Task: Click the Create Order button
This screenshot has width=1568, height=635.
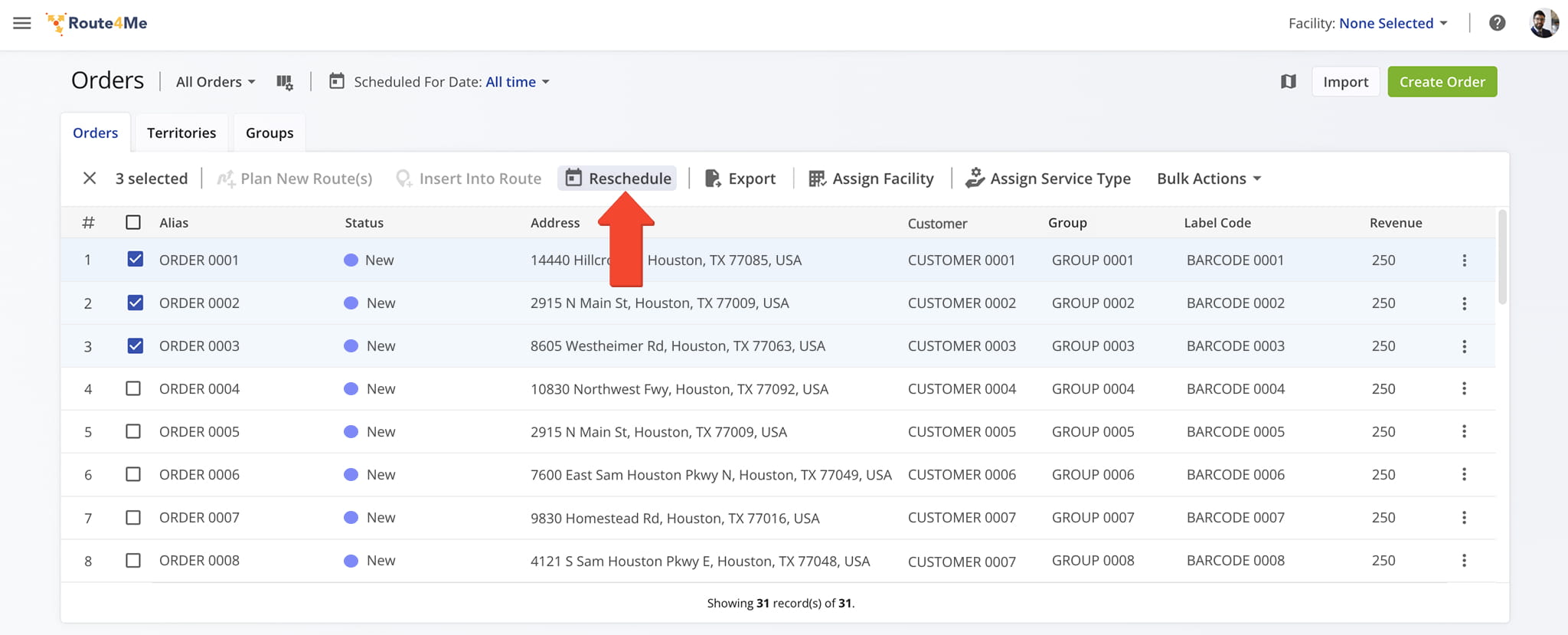Action: point(1442,82)
